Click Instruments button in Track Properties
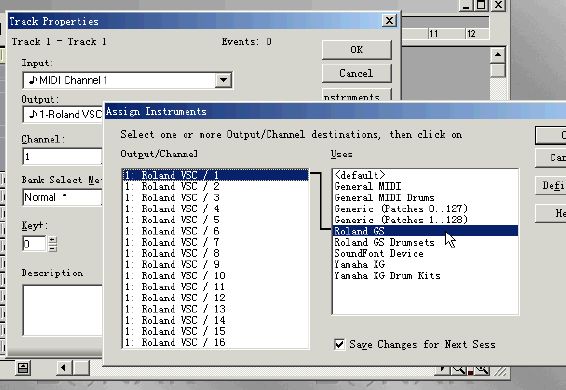The image size is (566, 390). coord(356,95)
